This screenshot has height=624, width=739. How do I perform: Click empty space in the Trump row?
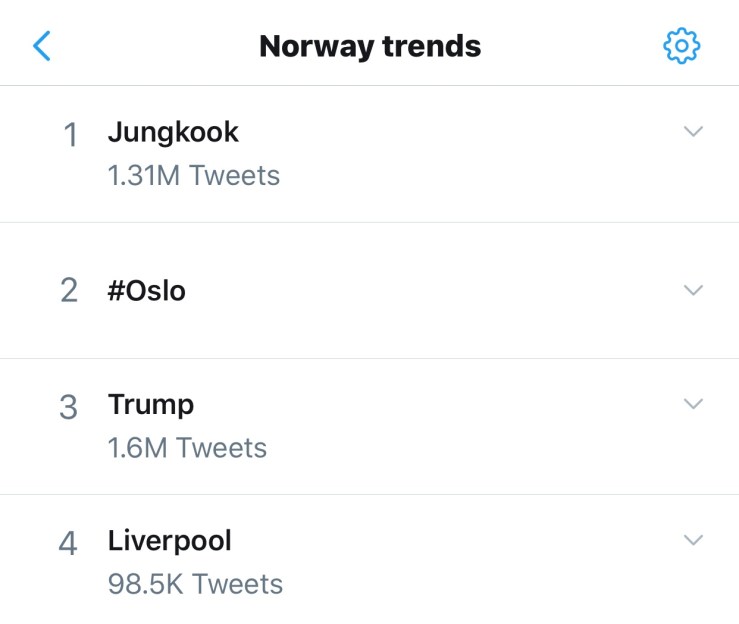point(450,425)
